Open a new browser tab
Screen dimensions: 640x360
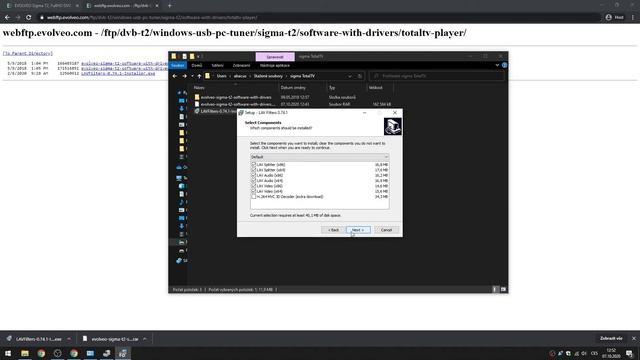pyautogui.click(x=169, y=6)
